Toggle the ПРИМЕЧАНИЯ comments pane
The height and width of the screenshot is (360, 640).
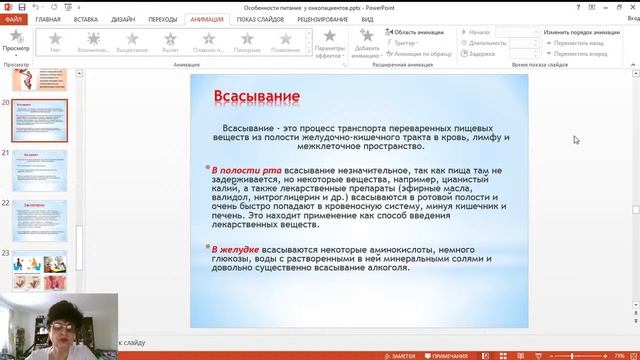[x=446, y=356]
